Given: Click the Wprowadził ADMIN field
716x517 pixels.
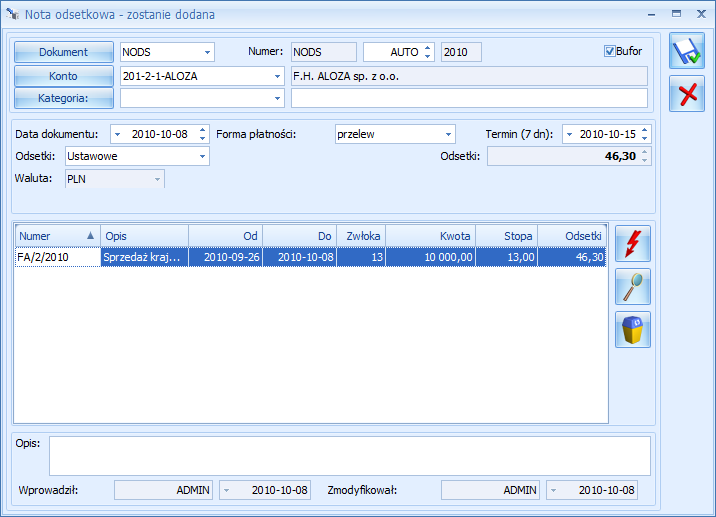Looking at the screenshot, I should tap(163, 491).
